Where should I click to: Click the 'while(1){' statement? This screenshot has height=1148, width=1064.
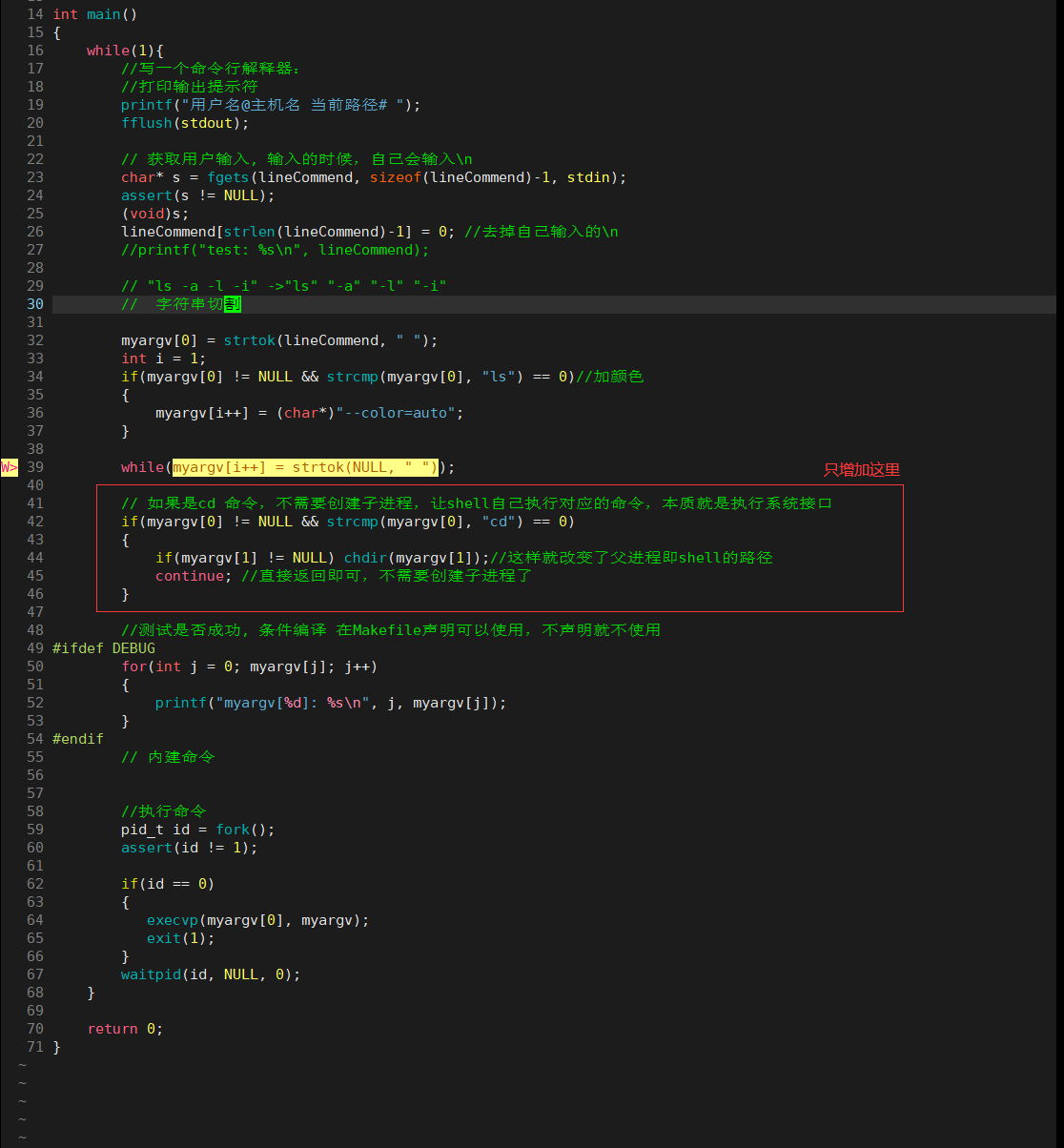point(125,51)
